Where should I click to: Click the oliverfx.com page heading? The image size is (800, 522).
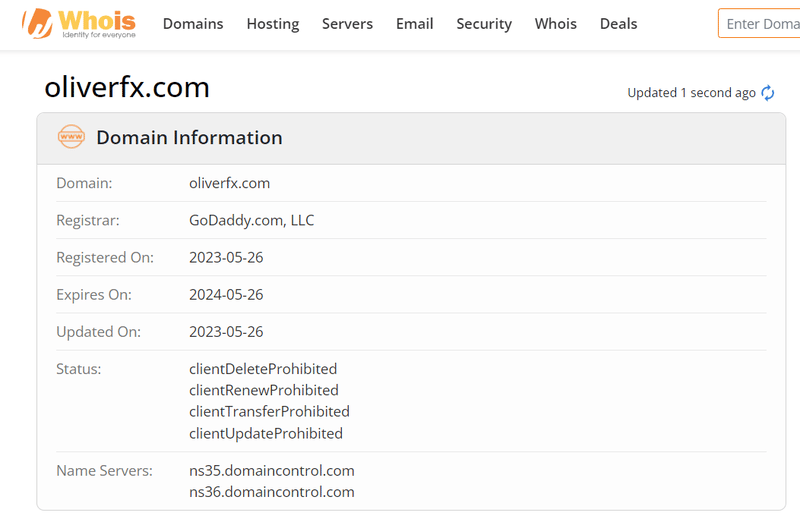coord(127,87)
